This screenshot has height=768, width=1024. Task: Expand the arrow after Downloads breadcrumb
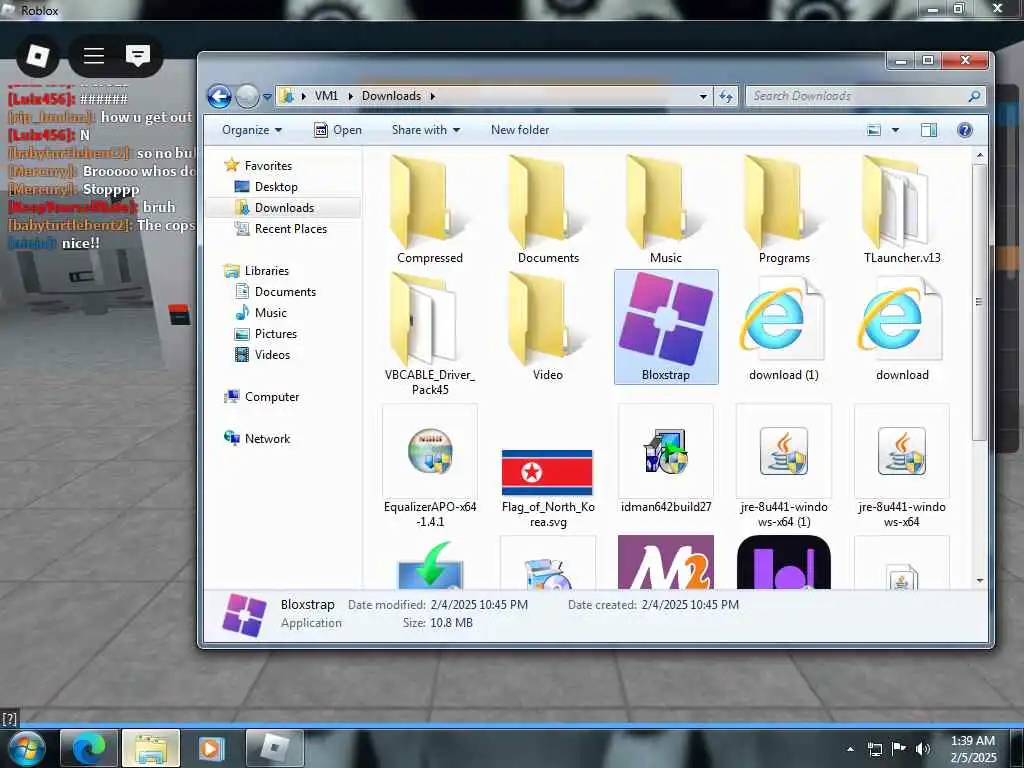[432, 96]
